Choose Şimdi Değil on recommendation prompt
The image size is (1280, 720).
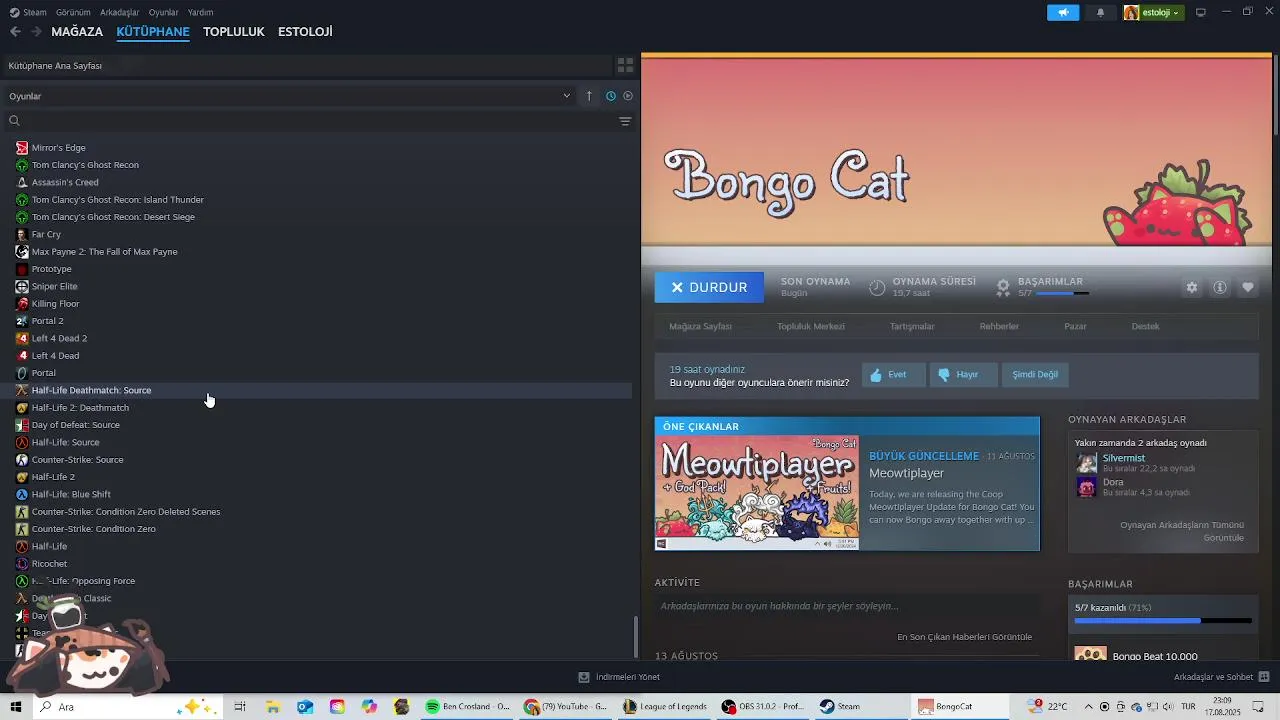pos(1035,375)
